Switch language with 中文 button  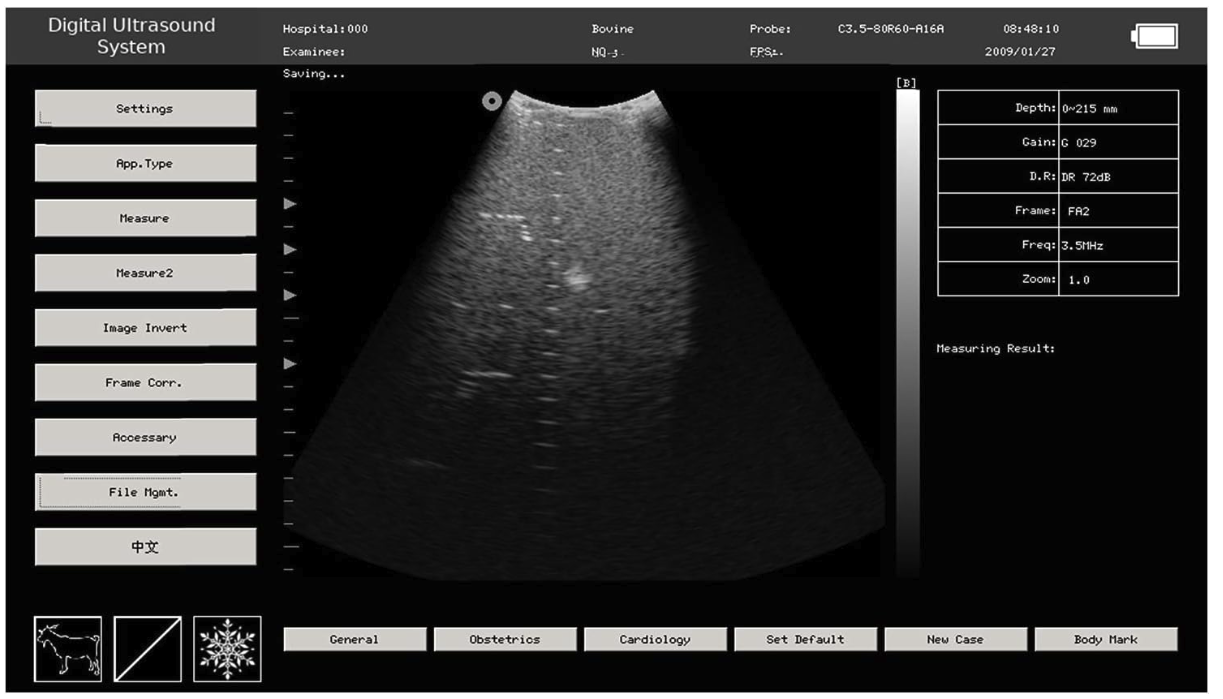(x=145, y=547)
